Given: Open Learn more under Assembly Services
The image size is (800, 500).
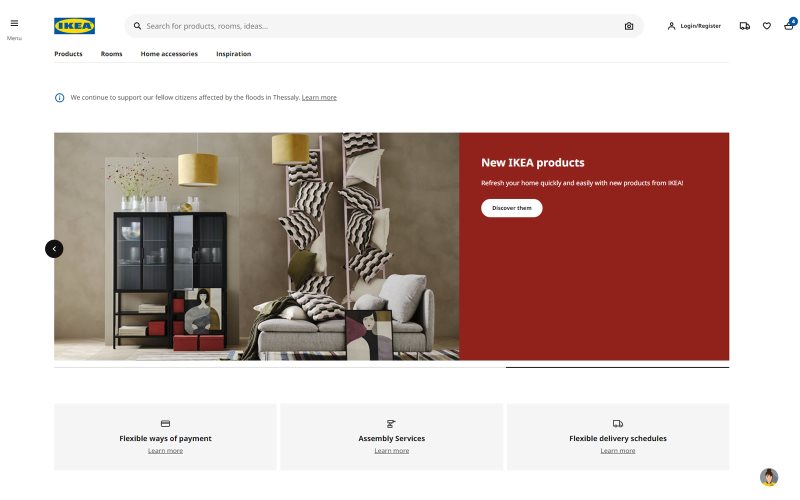Looking at the screenshot, I should (391, 451).
